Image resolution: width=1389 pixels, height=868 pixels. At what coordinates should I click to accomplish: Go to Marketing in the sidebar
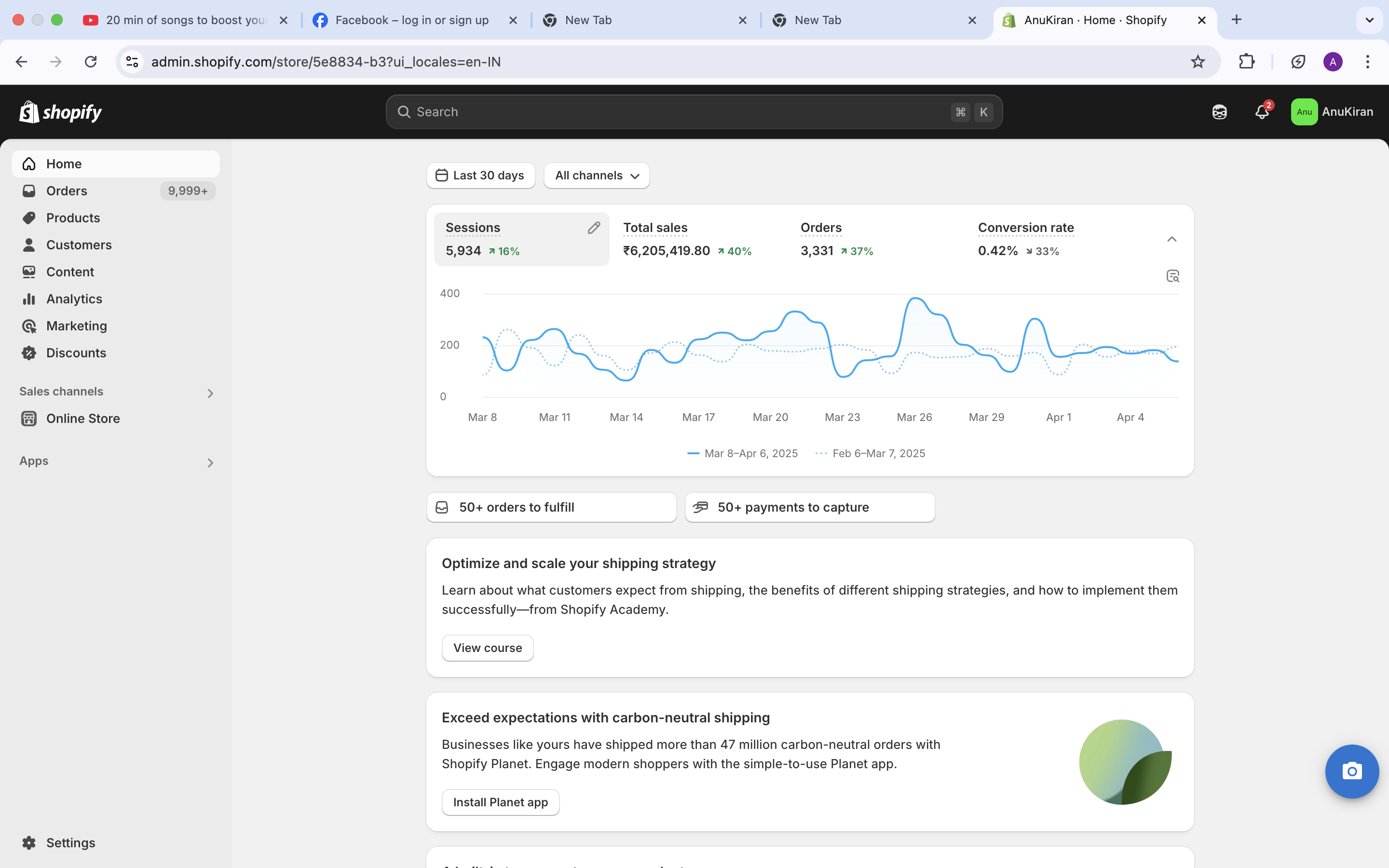point(77,325)
